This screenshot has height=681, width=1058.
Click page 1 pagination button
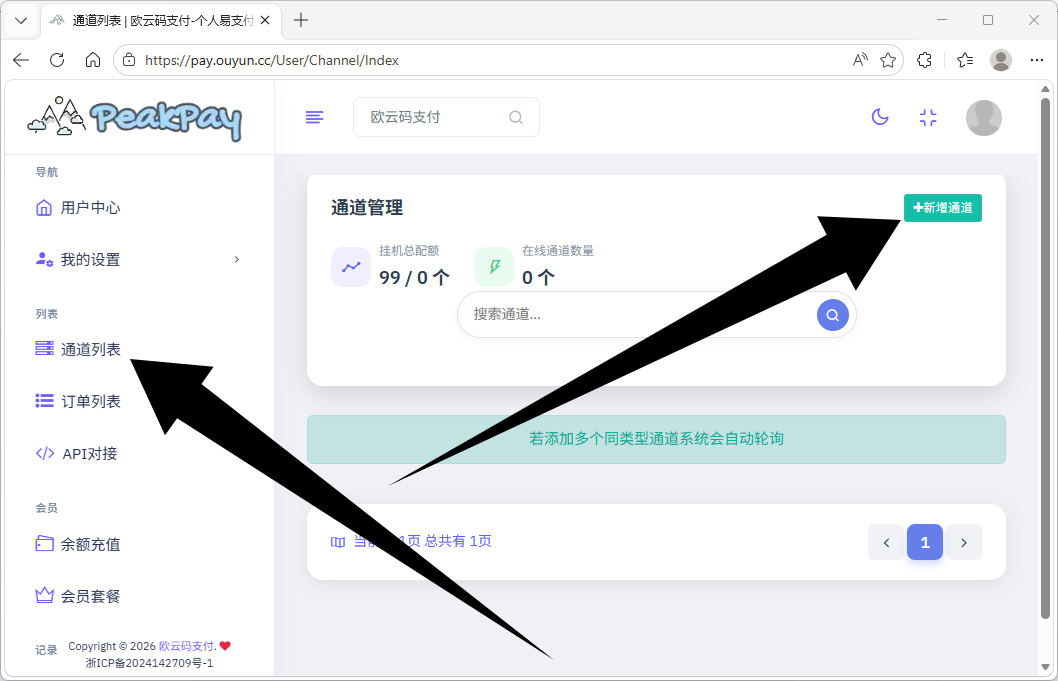click(x=924, y=542)
